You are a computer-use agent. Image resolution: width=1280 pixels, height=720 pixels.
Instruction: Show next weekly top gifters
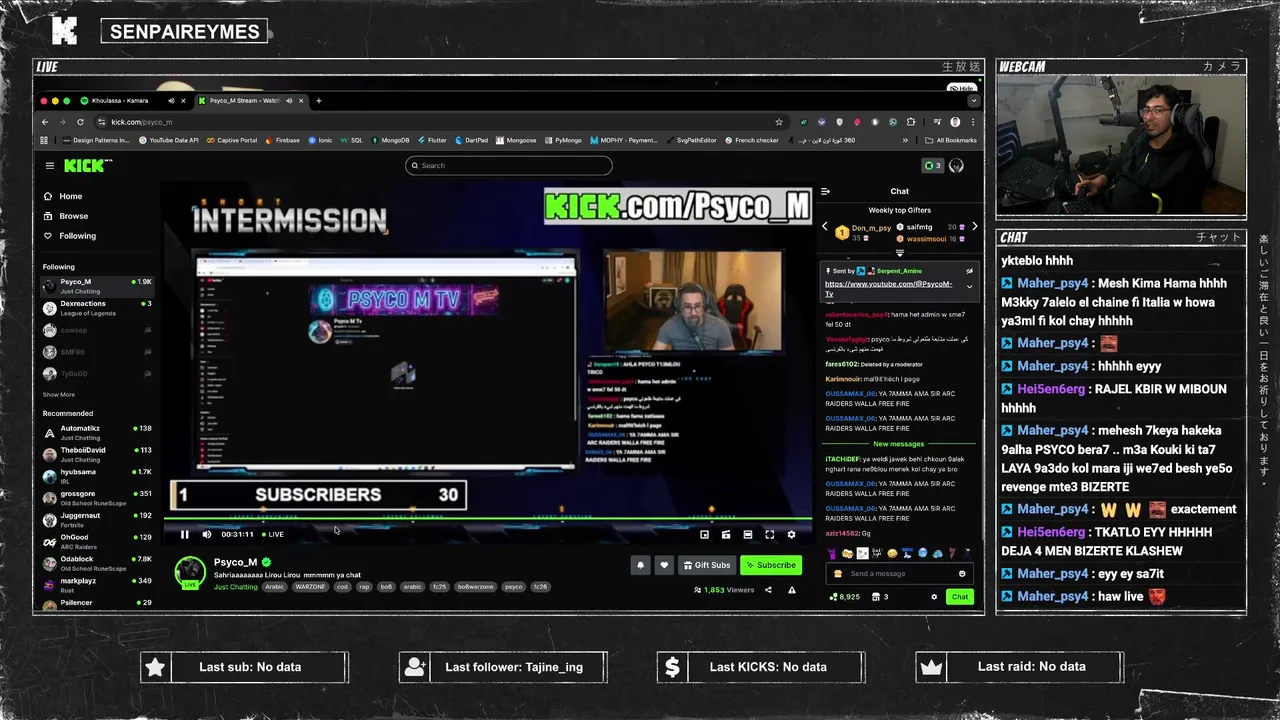tap(975, 227)
